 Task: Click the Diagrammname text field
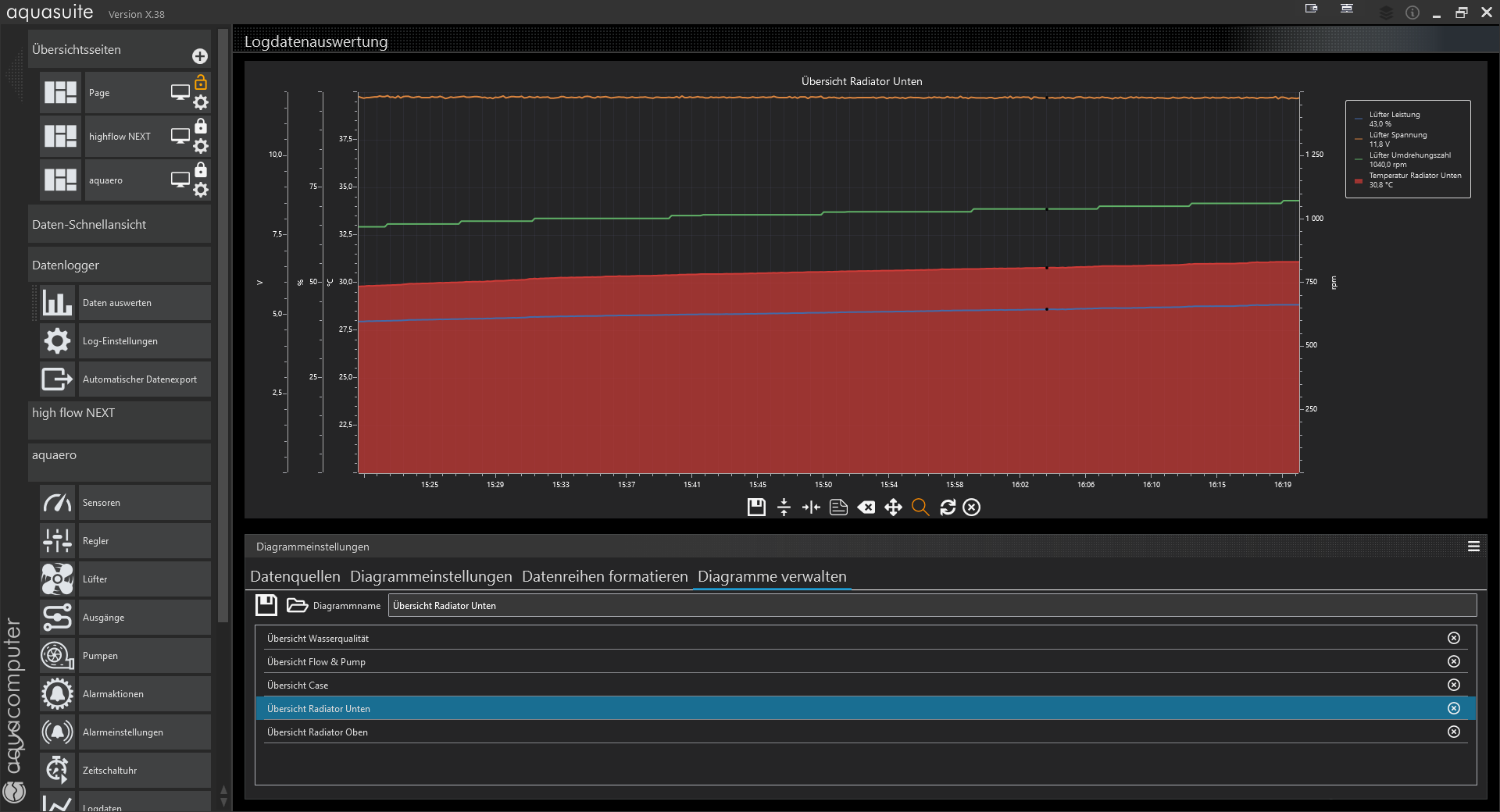coord(931,606)
